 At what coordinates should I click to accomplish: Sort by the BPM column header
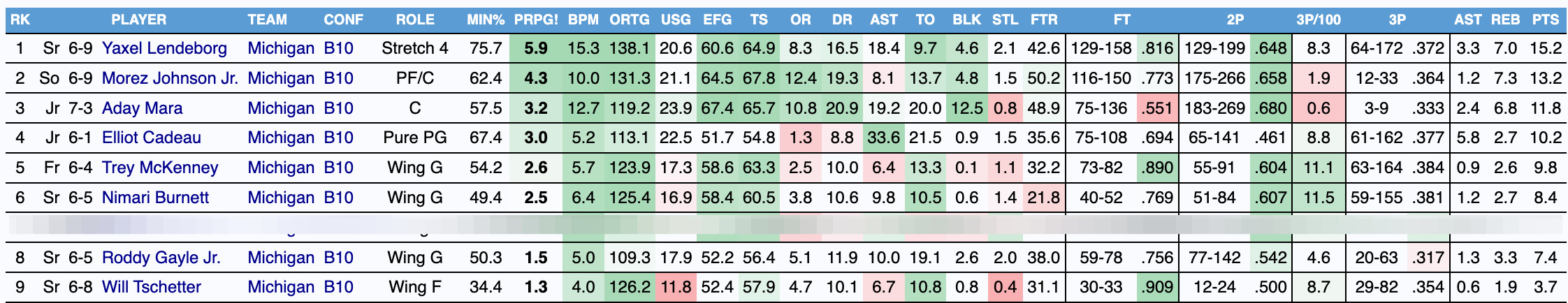[583, 20]
